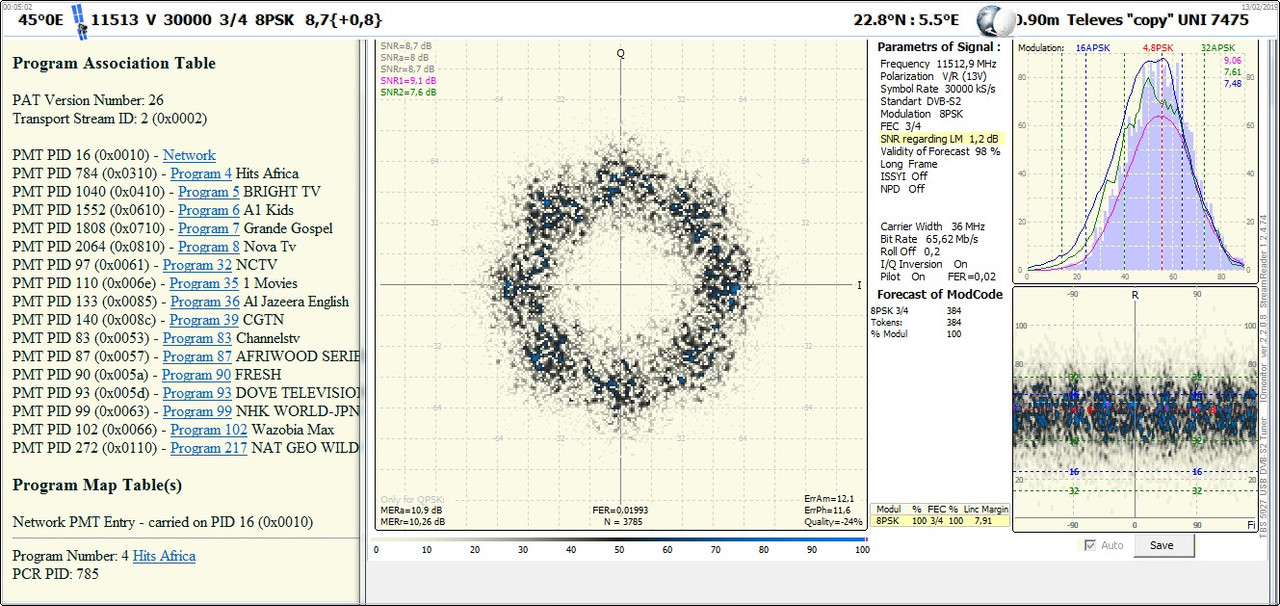Click the color intensity scale bar
Screen dimensions: 1280x606
point(620,539)
